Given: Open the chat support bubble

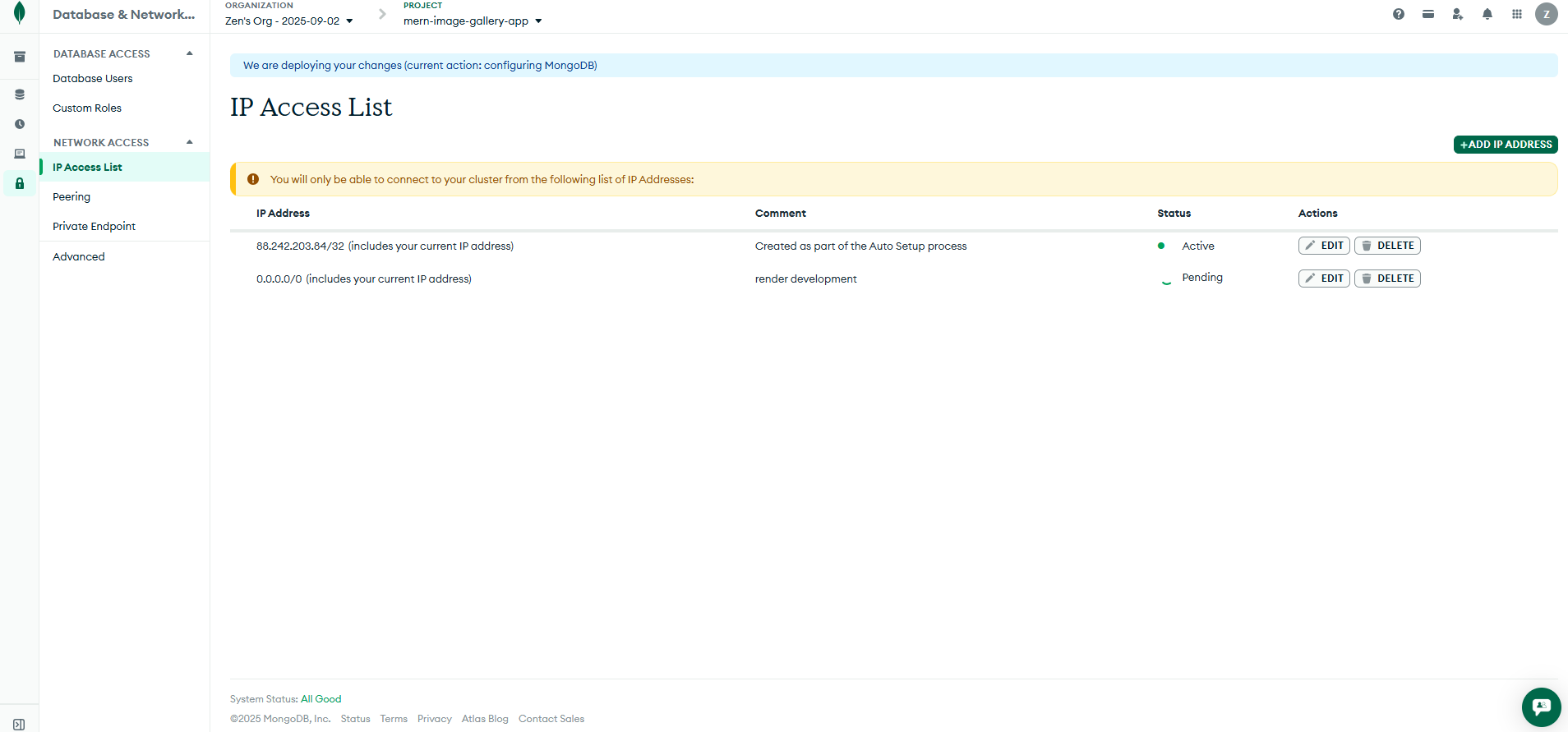Looking at the screenshot, I should tap(1540, 707).
